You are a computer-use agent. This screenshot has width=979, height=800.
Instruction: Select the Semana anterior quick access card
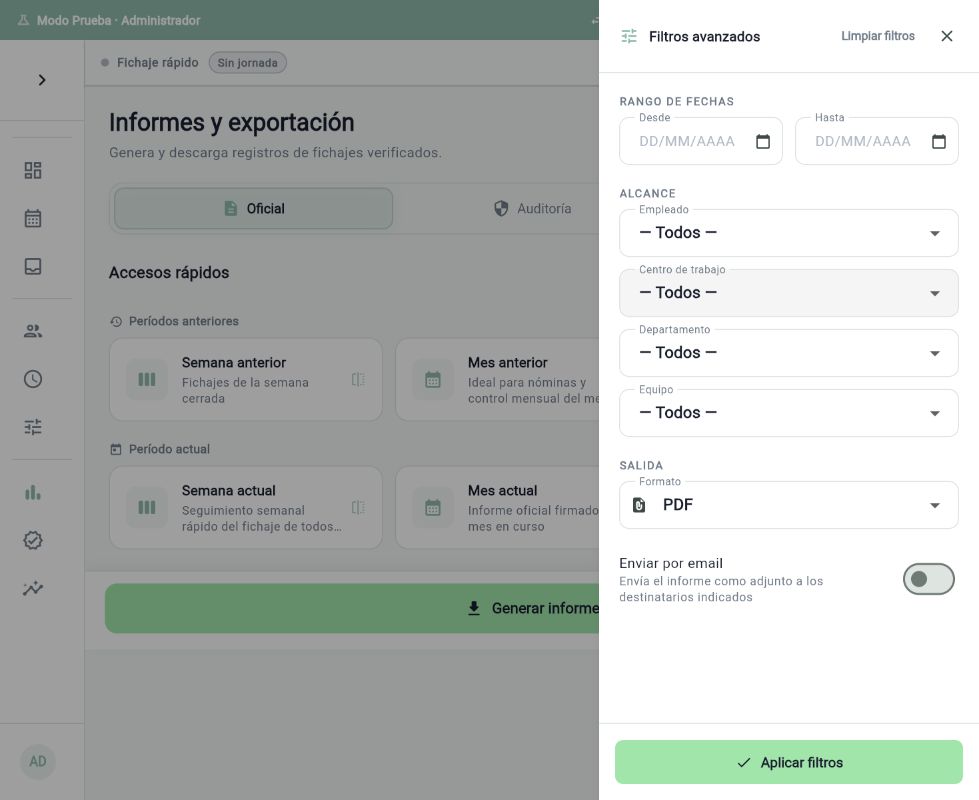(246, 380)
